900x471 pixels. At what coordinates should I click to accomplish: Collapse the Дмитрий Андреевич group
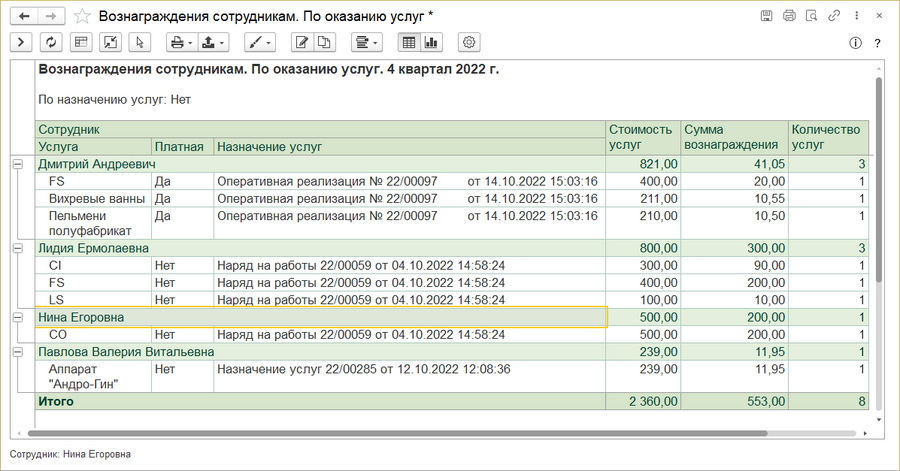coord(18,164)
